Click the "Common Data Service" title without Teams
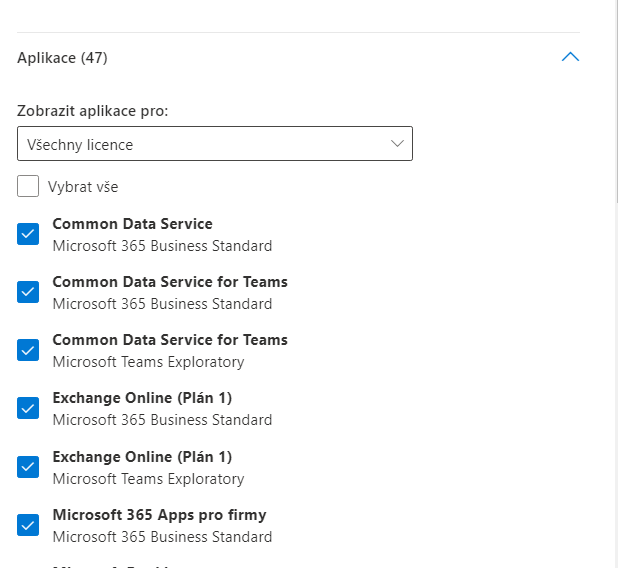Viewport: 618px width, 568px height. click(132, 224)
